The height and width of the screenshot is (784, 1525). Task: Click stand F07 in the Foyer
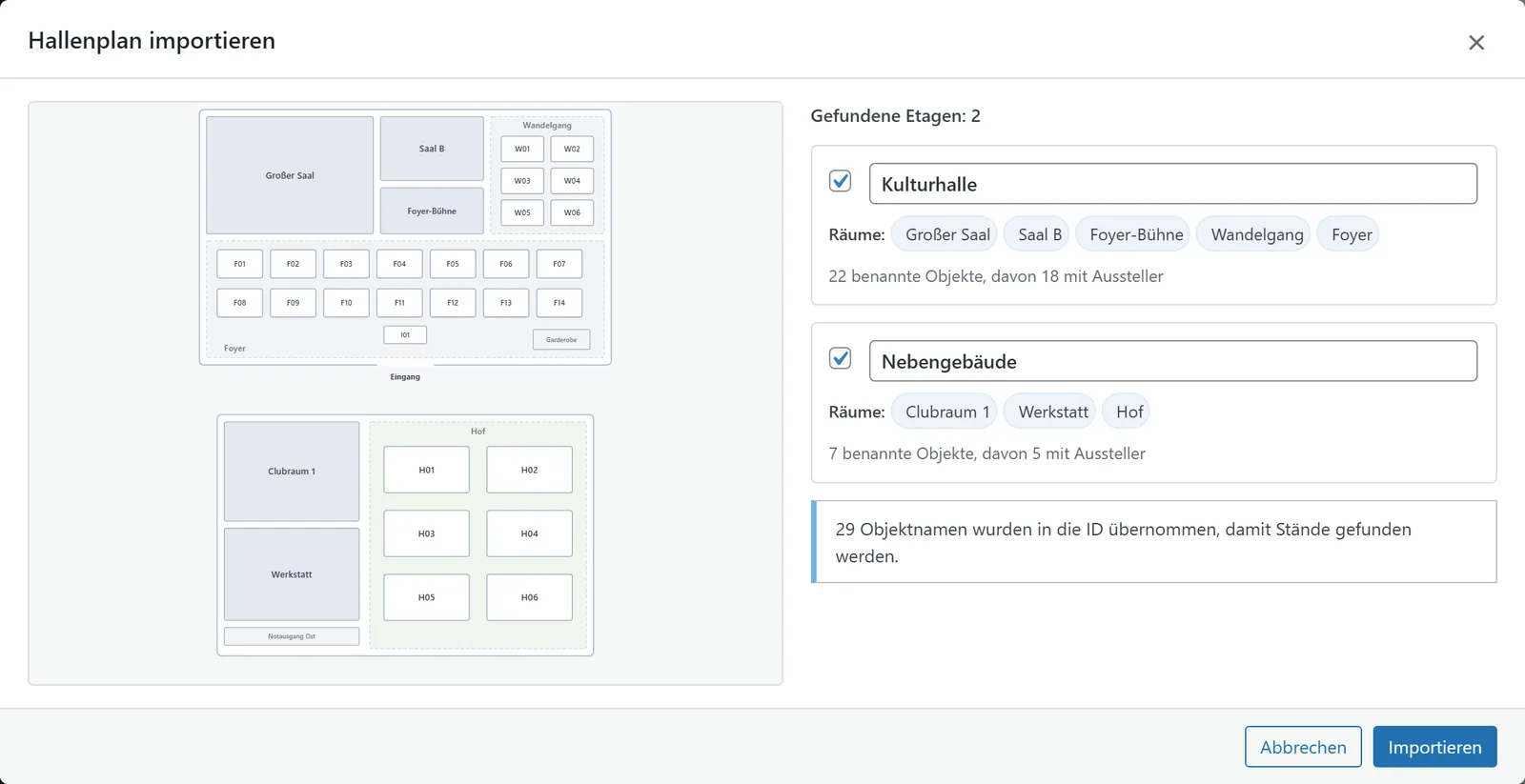click(559, 264)
